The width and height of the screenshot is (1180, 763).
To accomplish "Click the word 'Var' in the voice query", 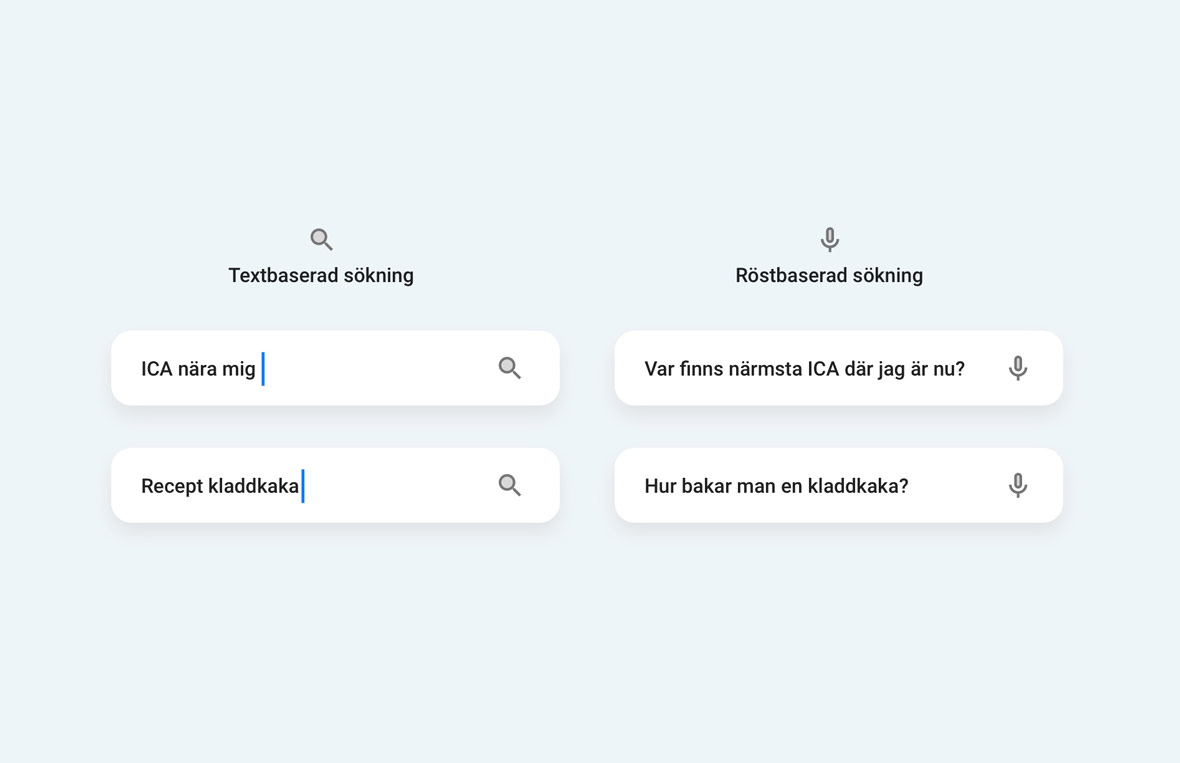I will 659,369.
